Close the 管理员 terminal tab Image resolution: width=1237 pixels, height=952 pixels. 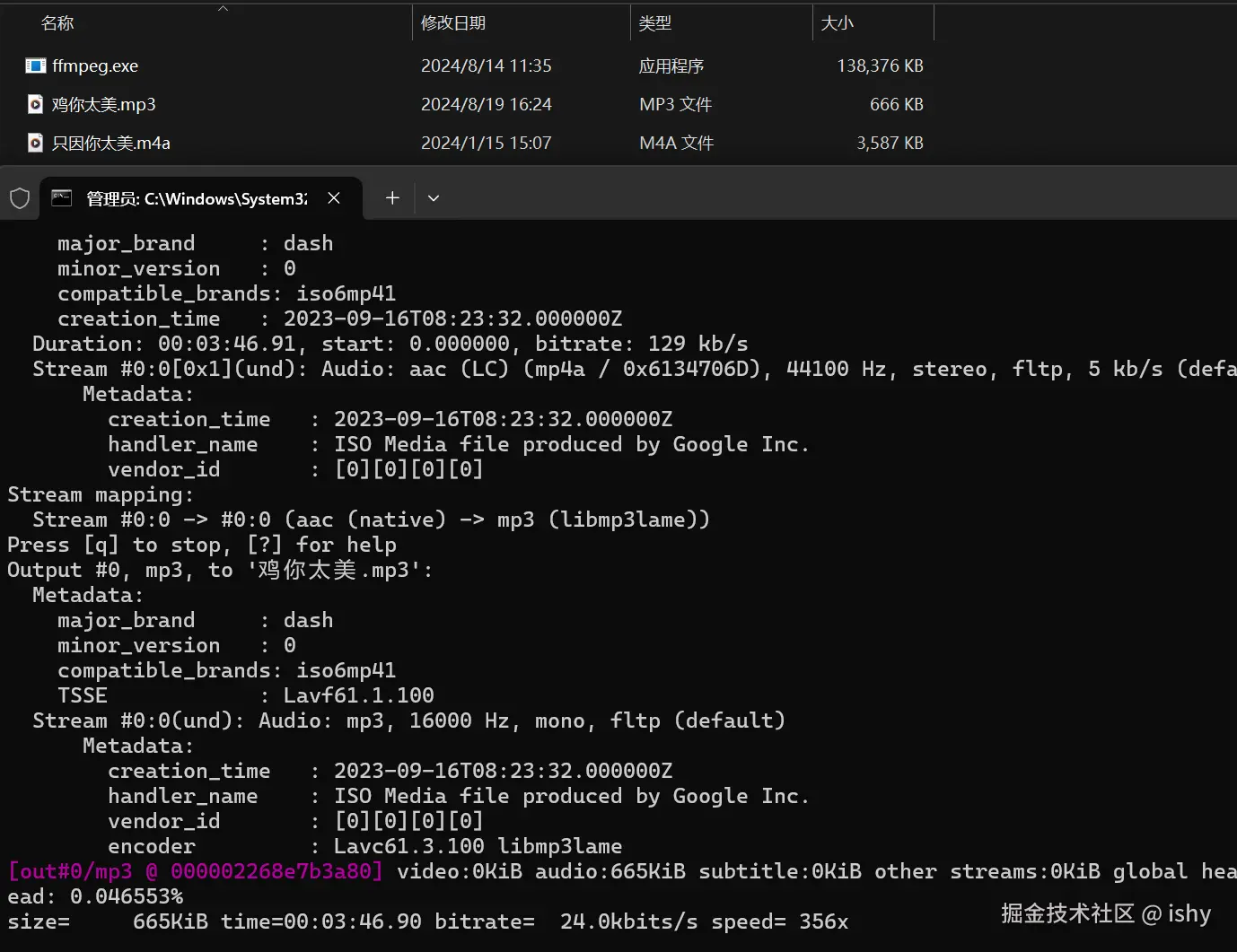(334, 198)
